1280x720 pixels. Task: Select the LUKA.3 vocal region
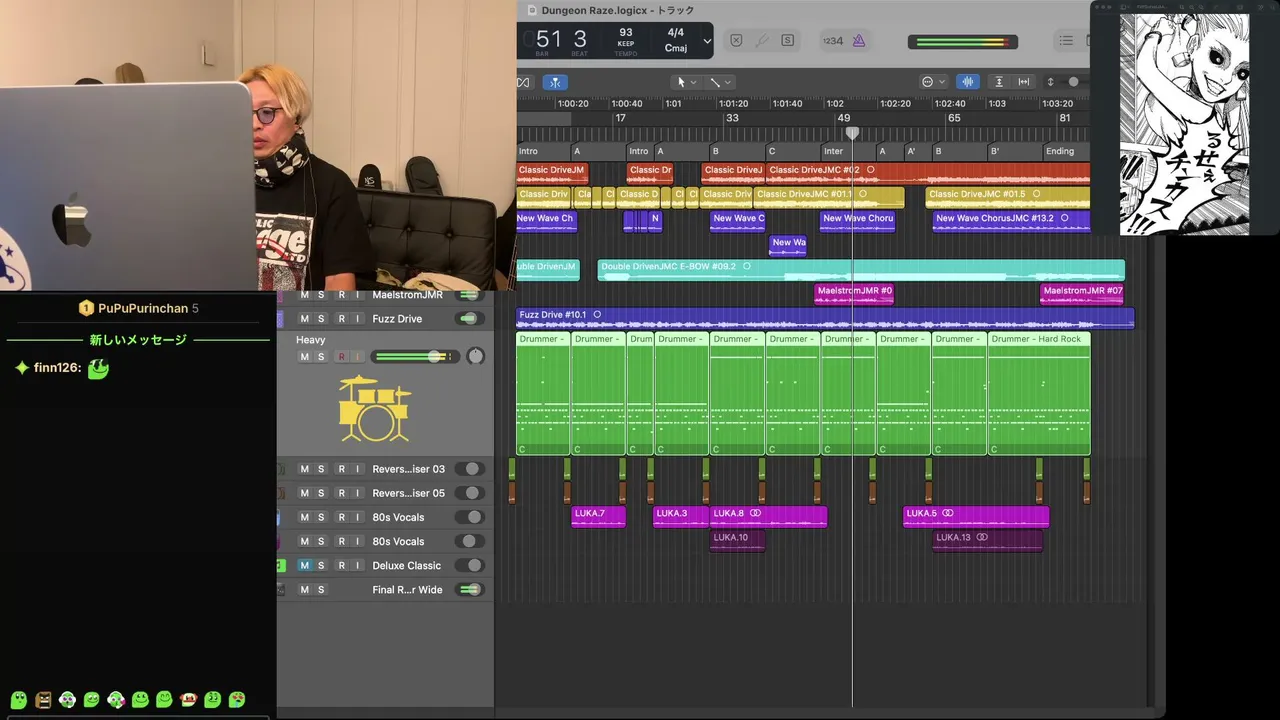coord(681,516)
